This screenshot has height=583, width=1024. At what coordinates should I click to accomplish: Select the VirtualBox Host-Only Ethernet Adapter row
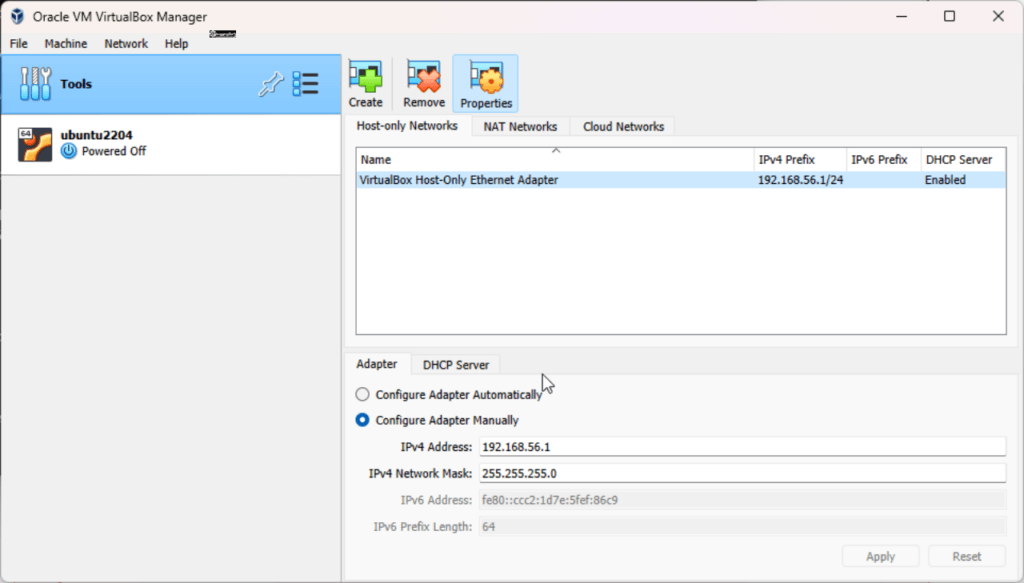click(681, 180)
